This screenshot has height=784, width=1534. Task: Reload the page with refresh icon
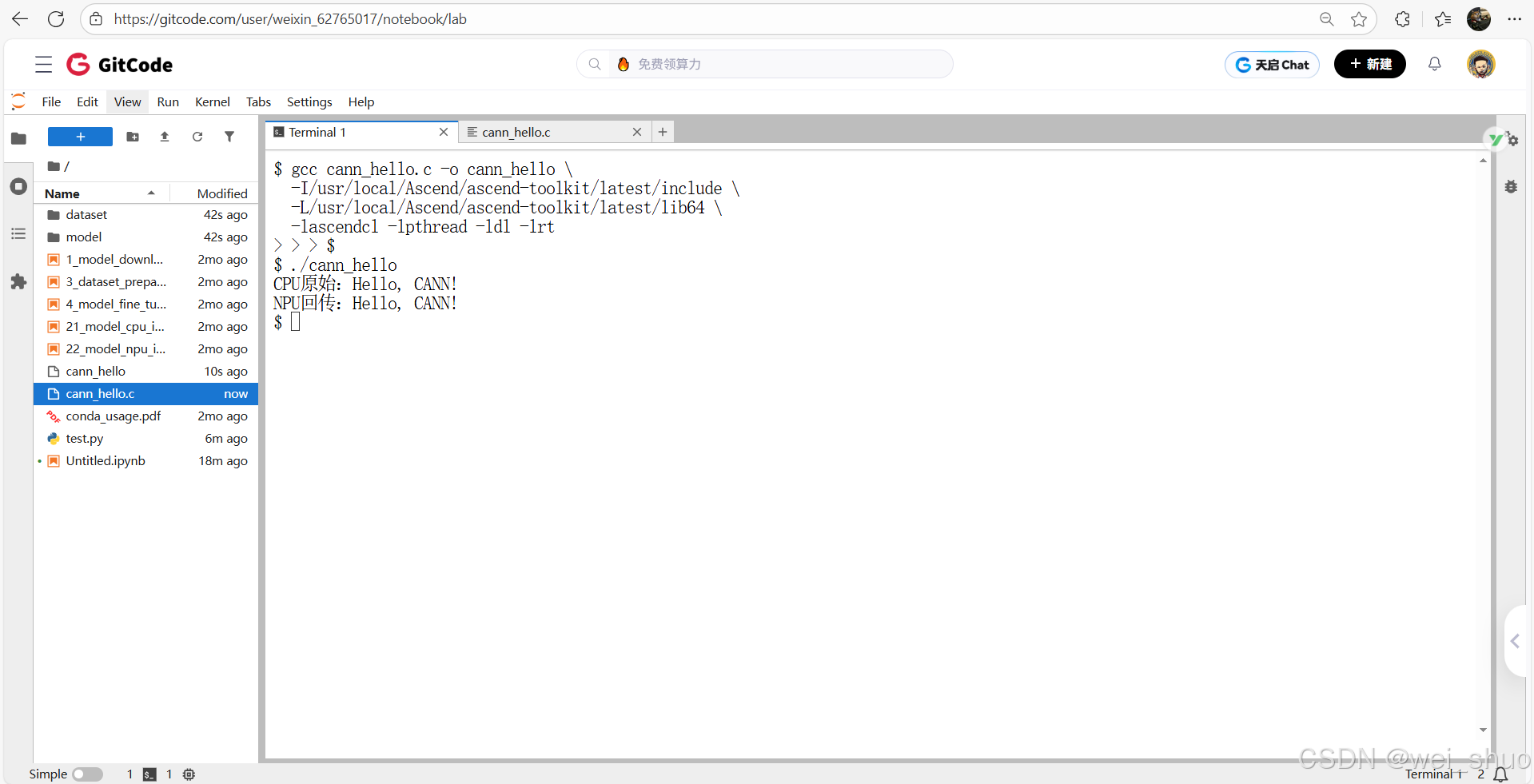coord(56,19)
